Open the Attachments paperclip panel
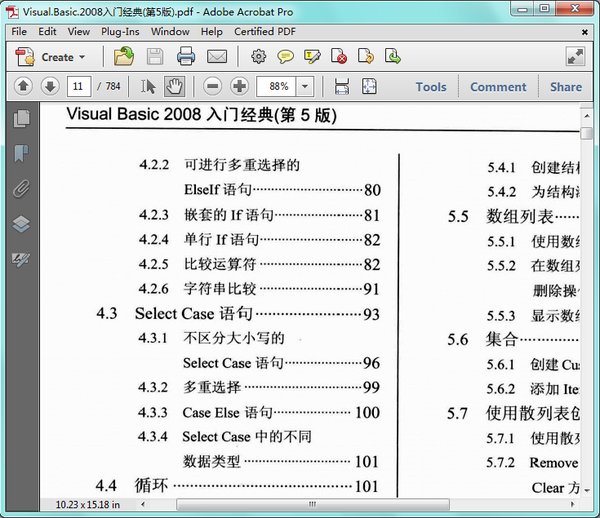 (x=21, y=189)
